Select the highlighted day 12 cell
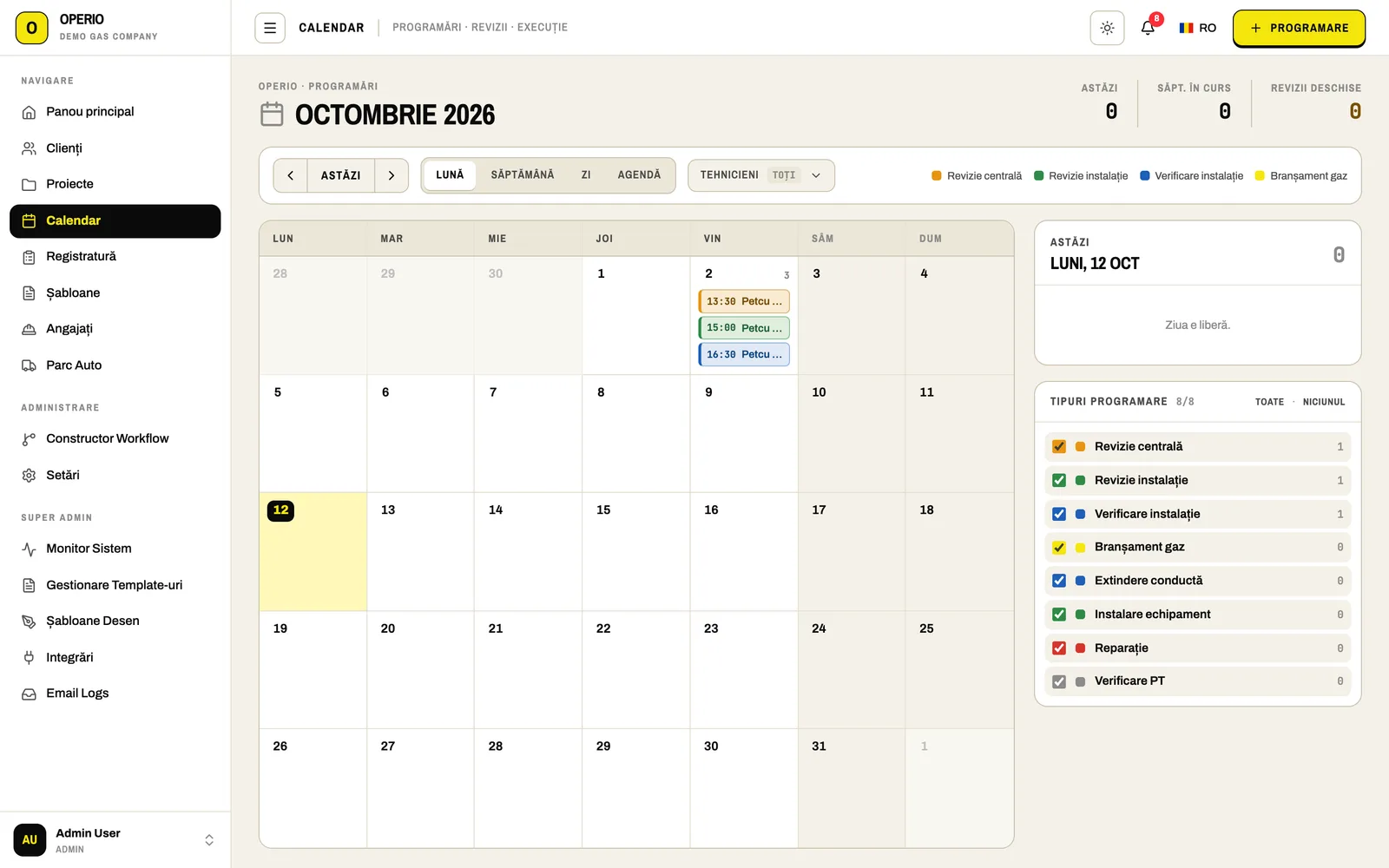 313,552
